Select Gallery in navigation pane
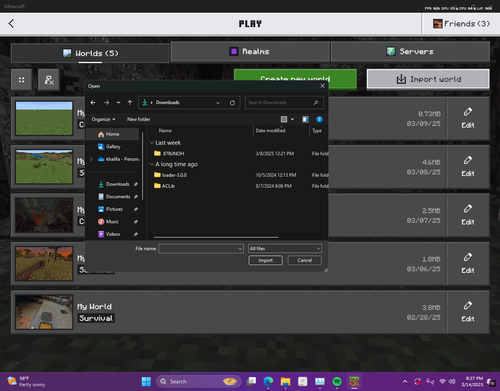This screenshot has height=391, width=500. [113, 147]
